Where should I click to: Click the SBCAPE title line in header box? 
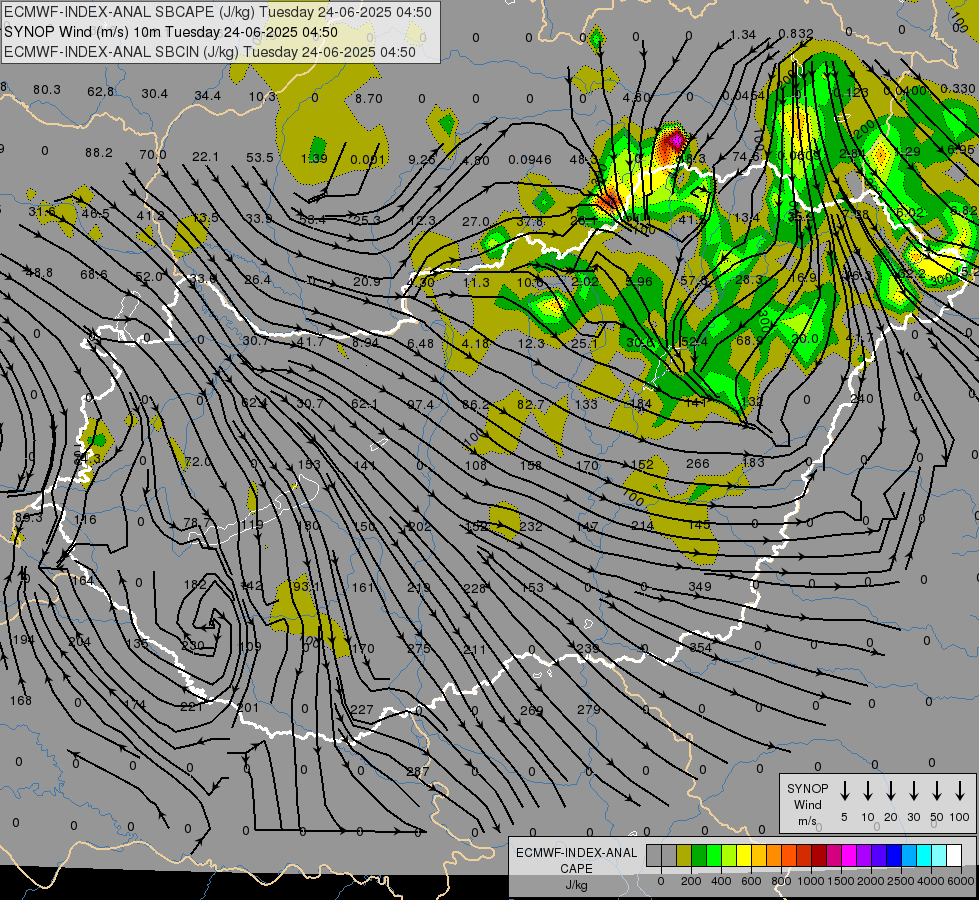click(x=217, y=12)
